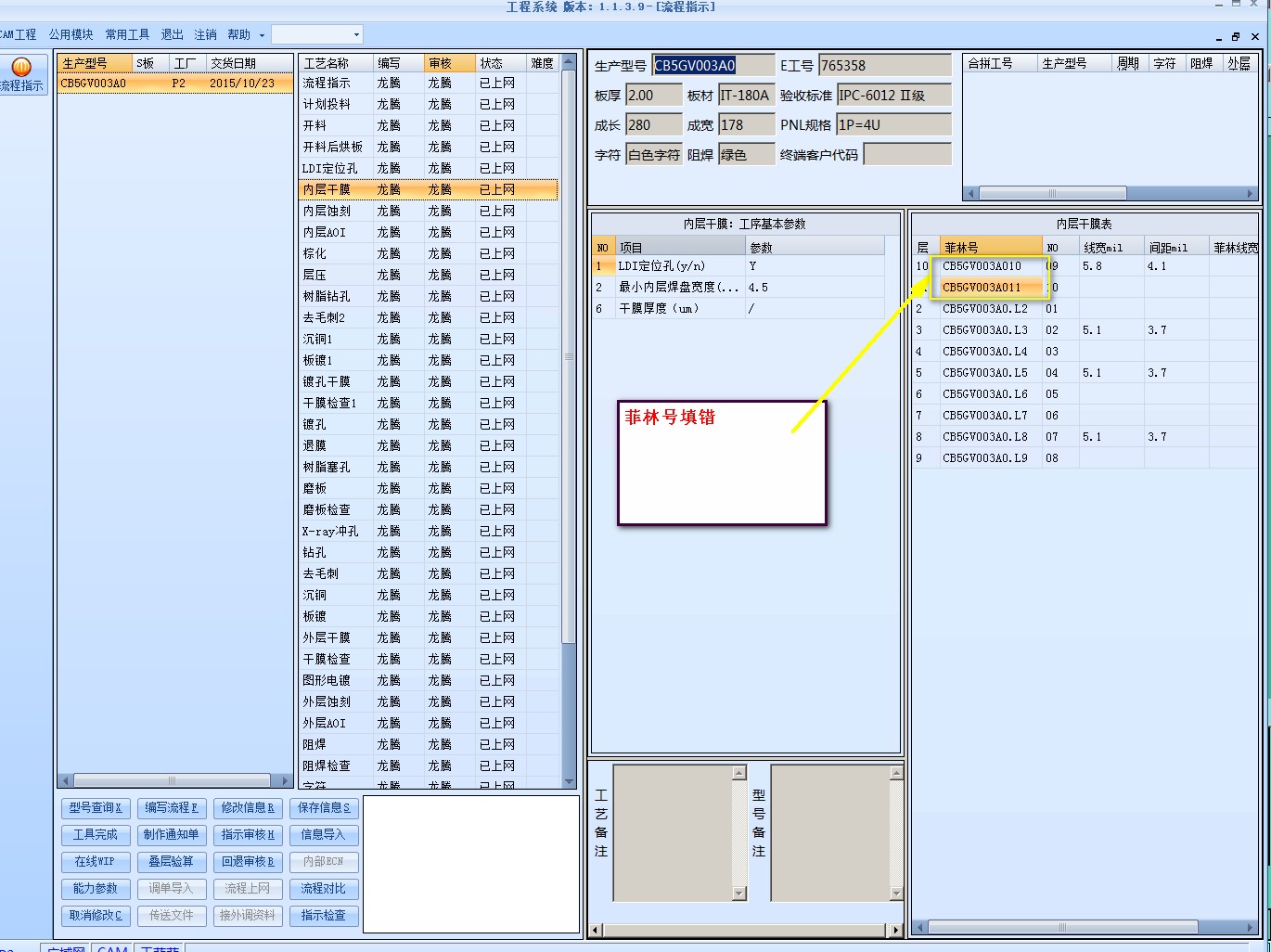Image resolution: width=1271 pixels, height=952 pixels.
Task: Click the 退出 menu item
Action: (x=172, y=34)
